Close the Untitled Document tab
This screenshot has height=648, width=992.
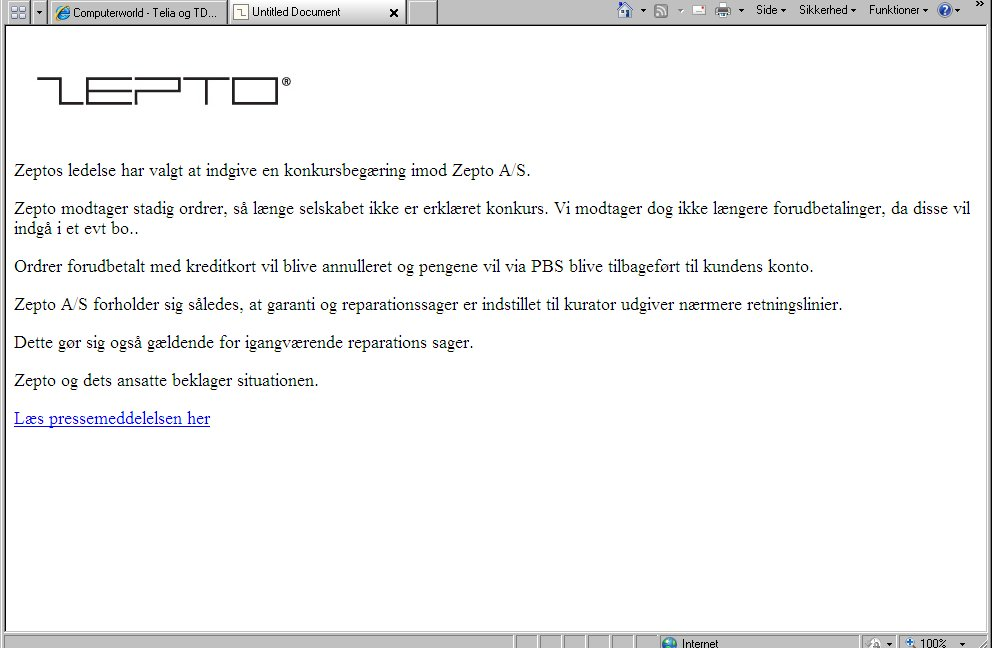(394, 13)
